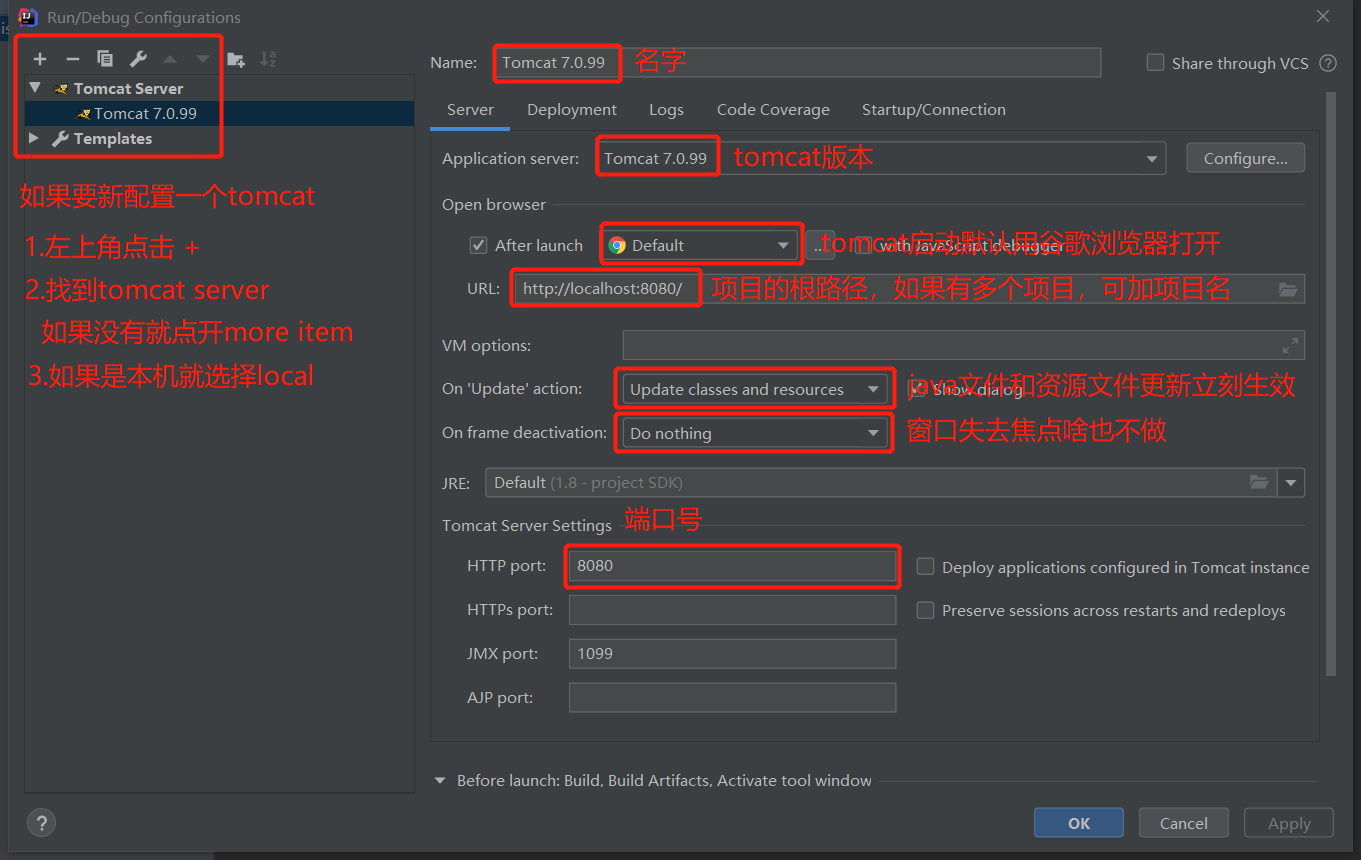Screen dimensions: 1361x860
Task: Close the Run/Debug Configurations dialog
Action: (1323, 17)
